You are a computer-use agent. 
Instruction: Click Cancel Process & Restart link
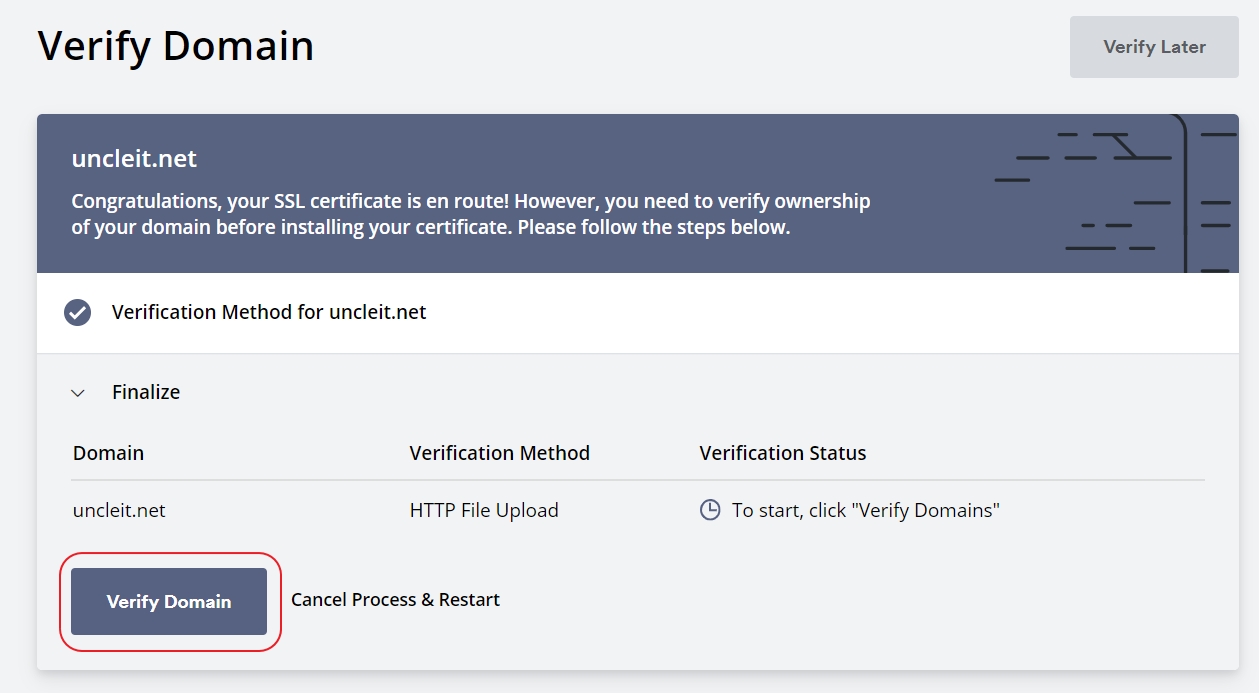point(395,600)
